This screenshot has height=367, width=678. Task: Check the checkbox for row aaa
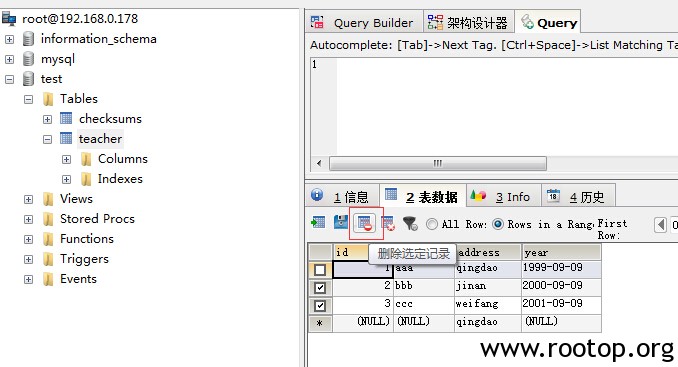pos(320,270)
